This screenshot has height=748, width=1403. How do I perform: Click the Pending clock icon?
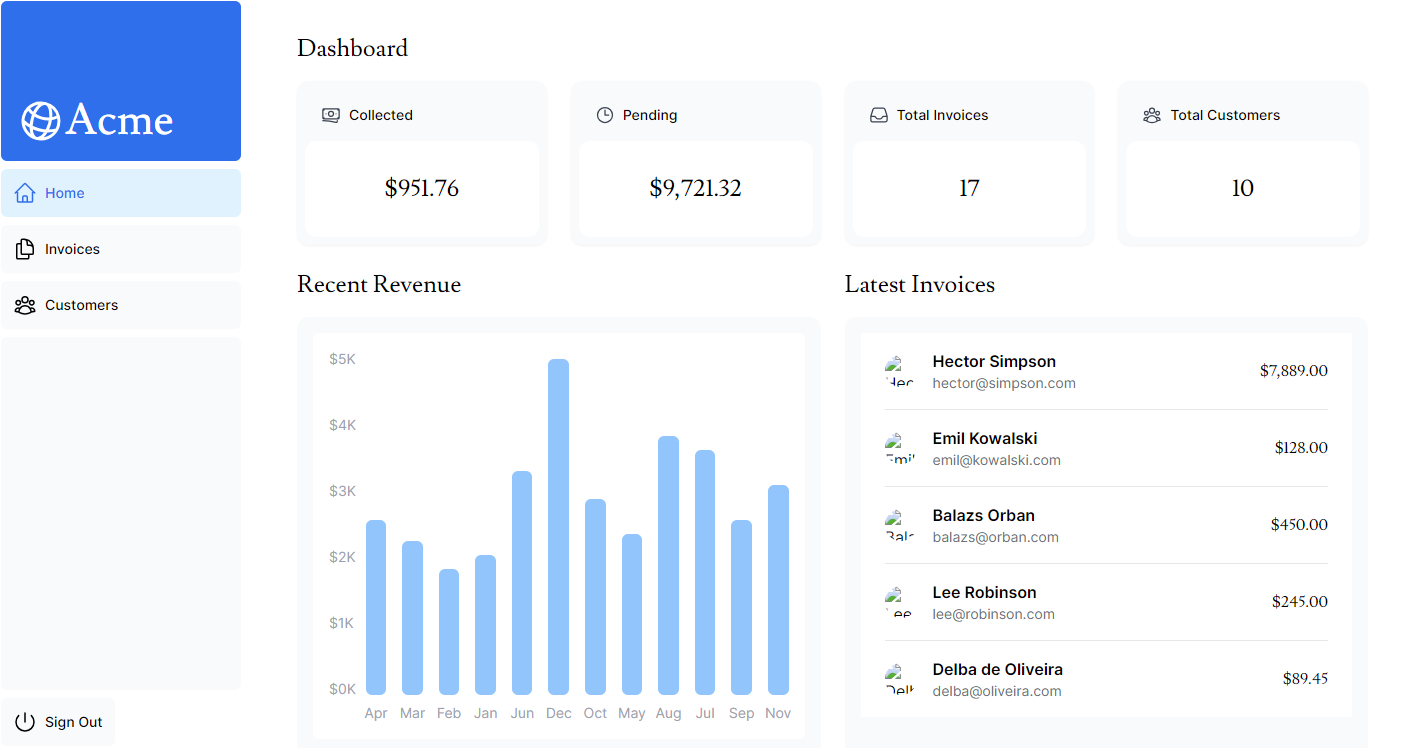click(x=605, y=115)
